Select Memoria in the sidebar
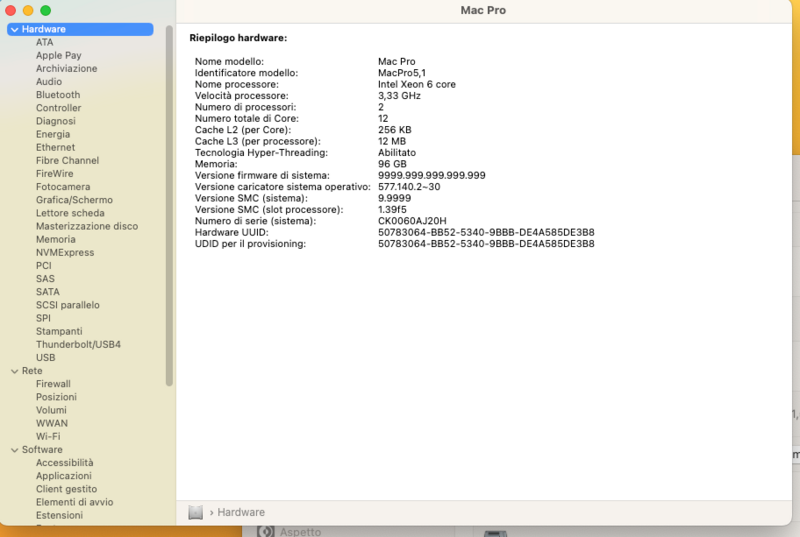The width and height of the screenshot is (800, 537). tap(55, 240)
